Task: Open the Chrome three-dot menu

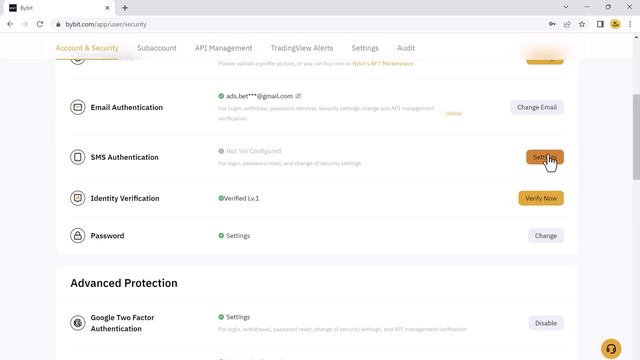Action: (x=630, y=24)
